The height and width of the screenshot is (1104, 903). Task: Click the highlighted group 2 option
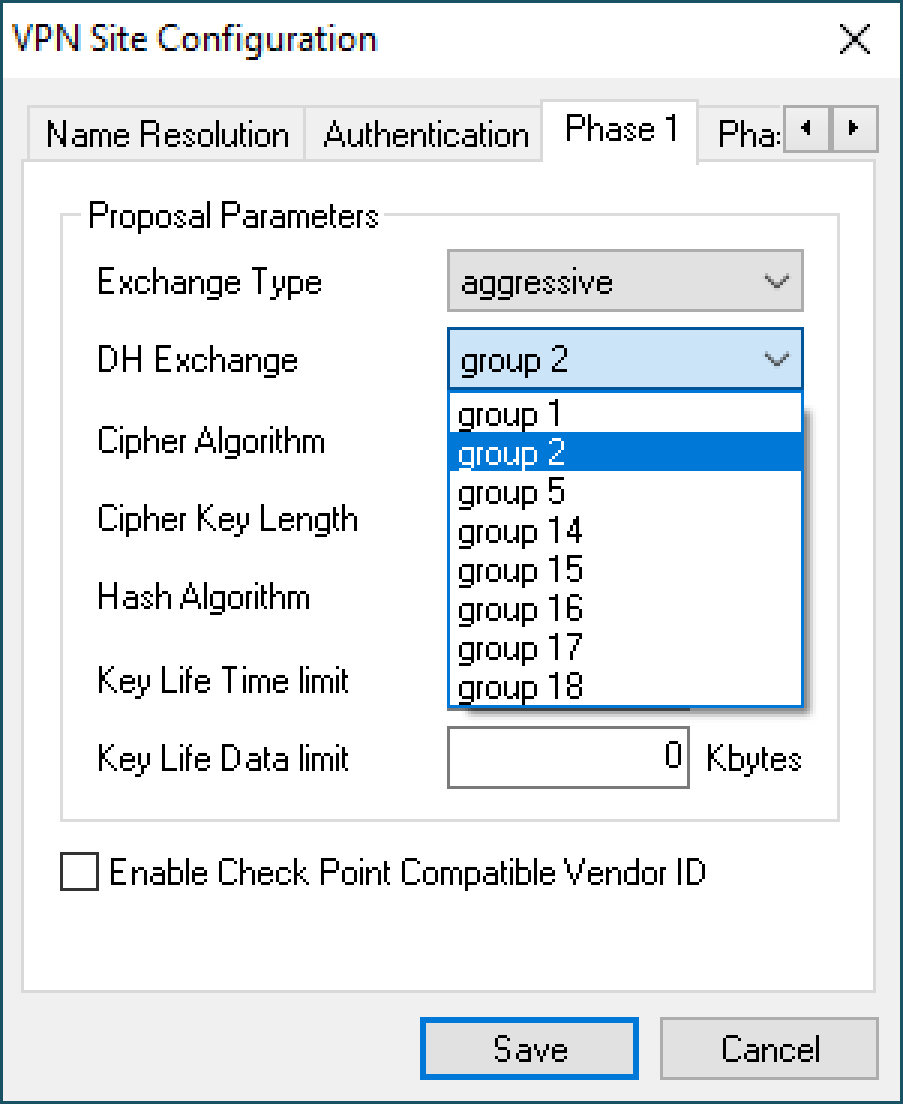point(624,453)
